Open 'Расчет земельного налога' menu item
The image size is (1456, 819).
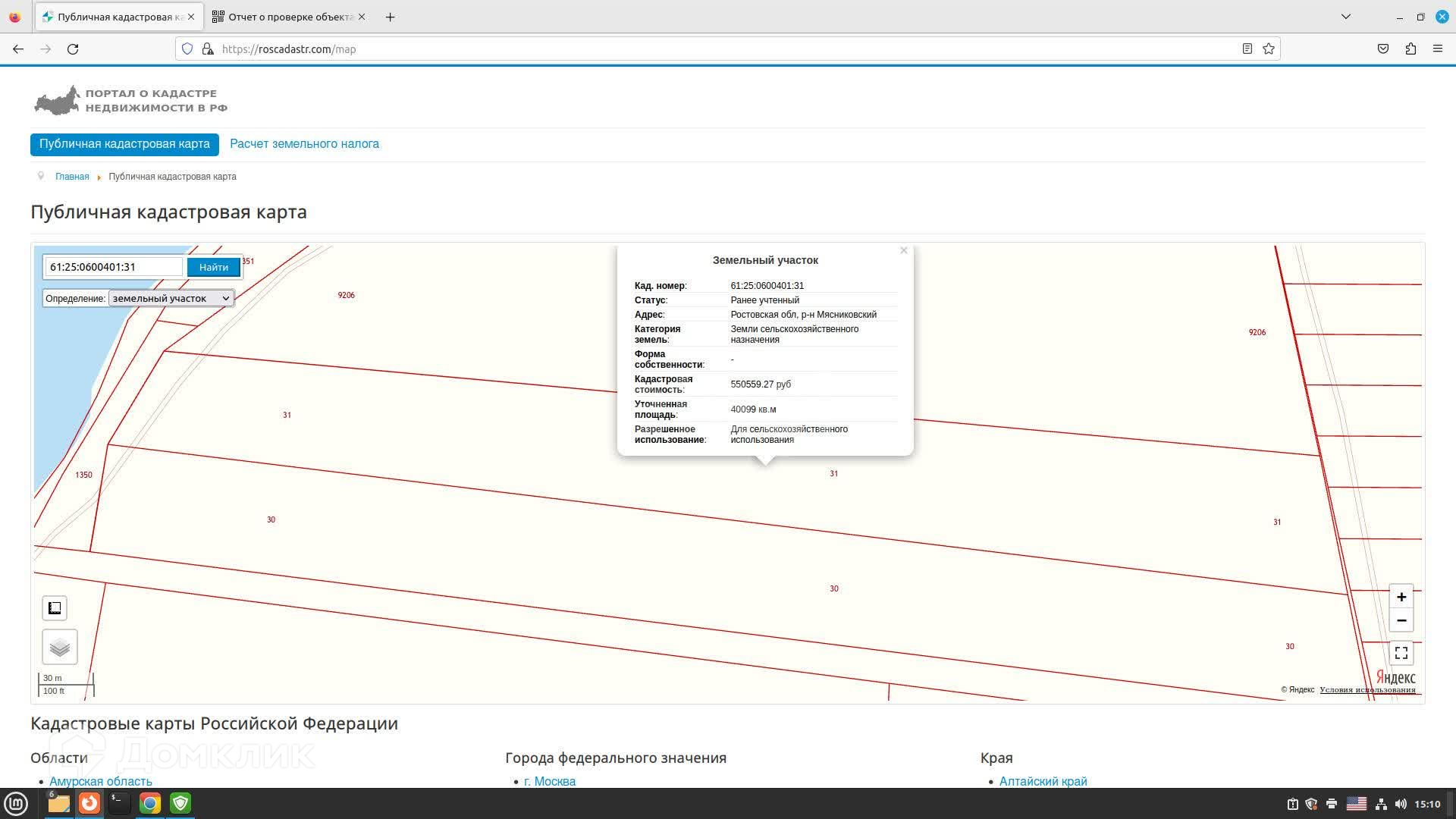click(x=304, y=144)
